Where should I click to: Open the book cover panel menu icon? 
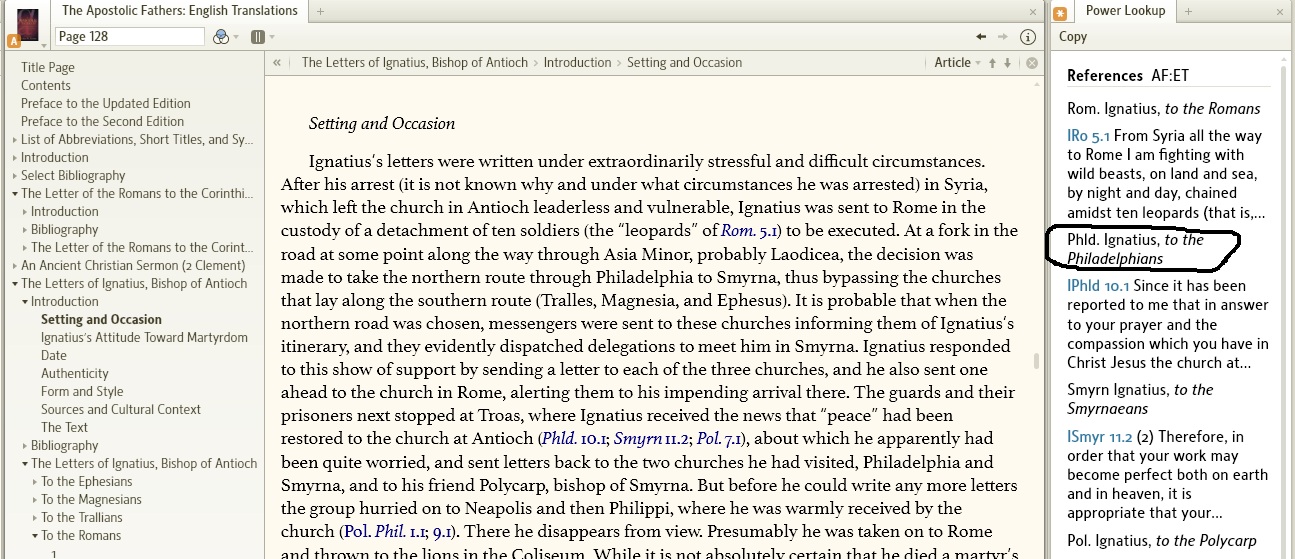point(27,25)
